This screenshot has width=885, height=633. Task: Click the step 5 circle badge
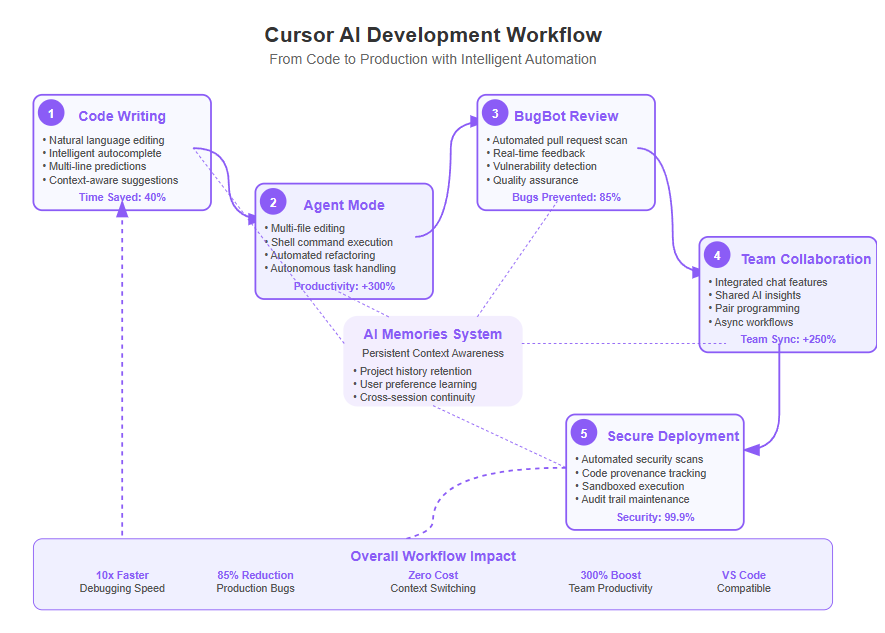point(584,433)
